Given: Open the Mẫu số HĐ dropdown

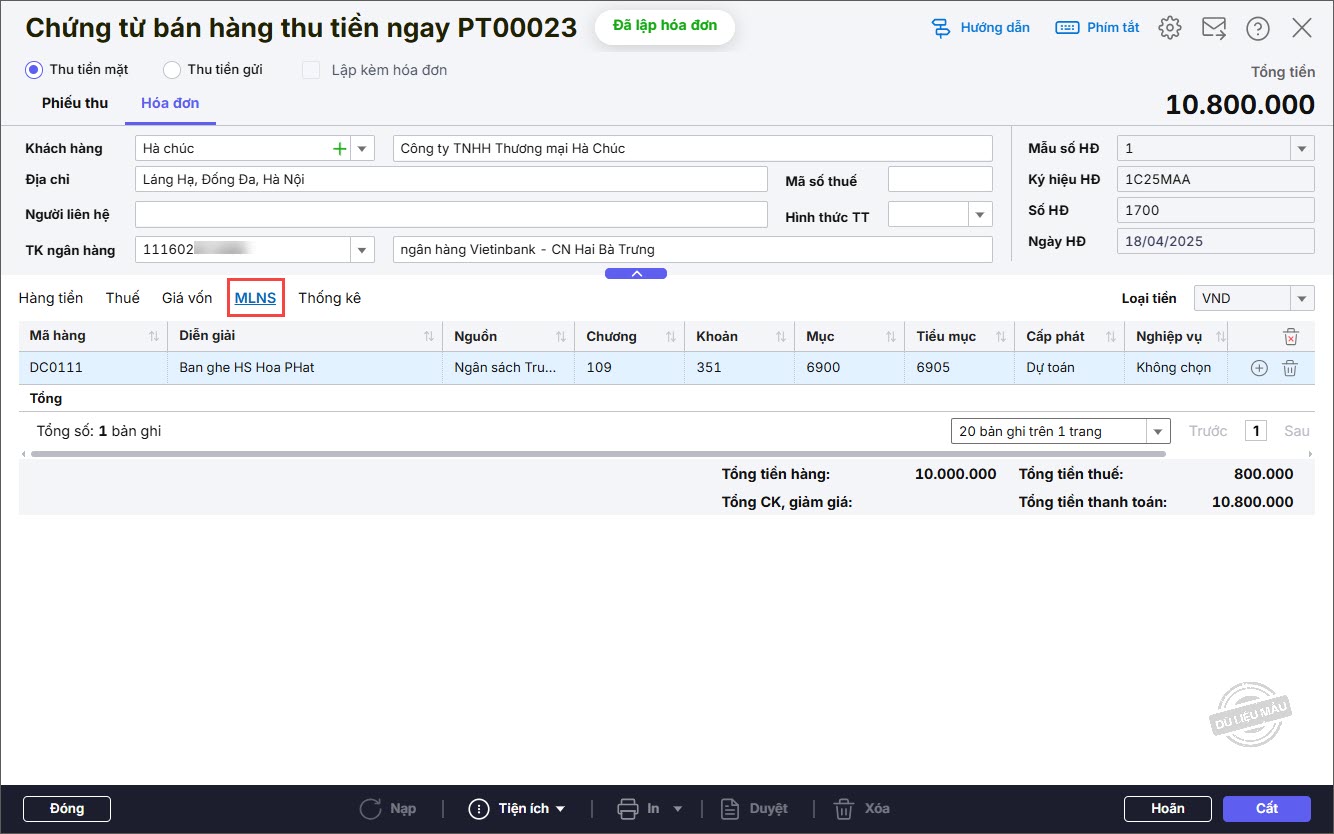Looking at the screenshot, I should coord(1301,149).
